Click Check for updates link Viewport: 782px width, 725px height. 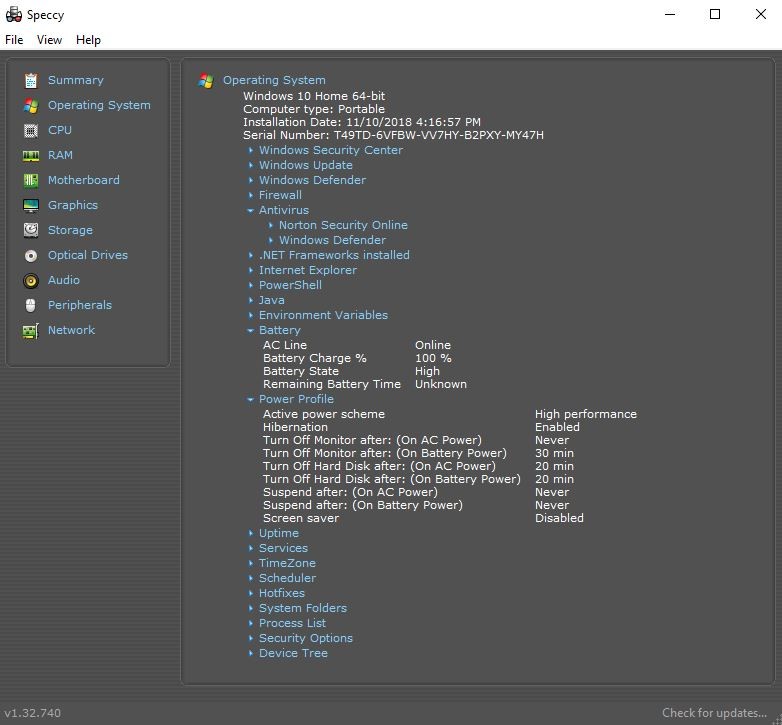(x=714, y=713)
